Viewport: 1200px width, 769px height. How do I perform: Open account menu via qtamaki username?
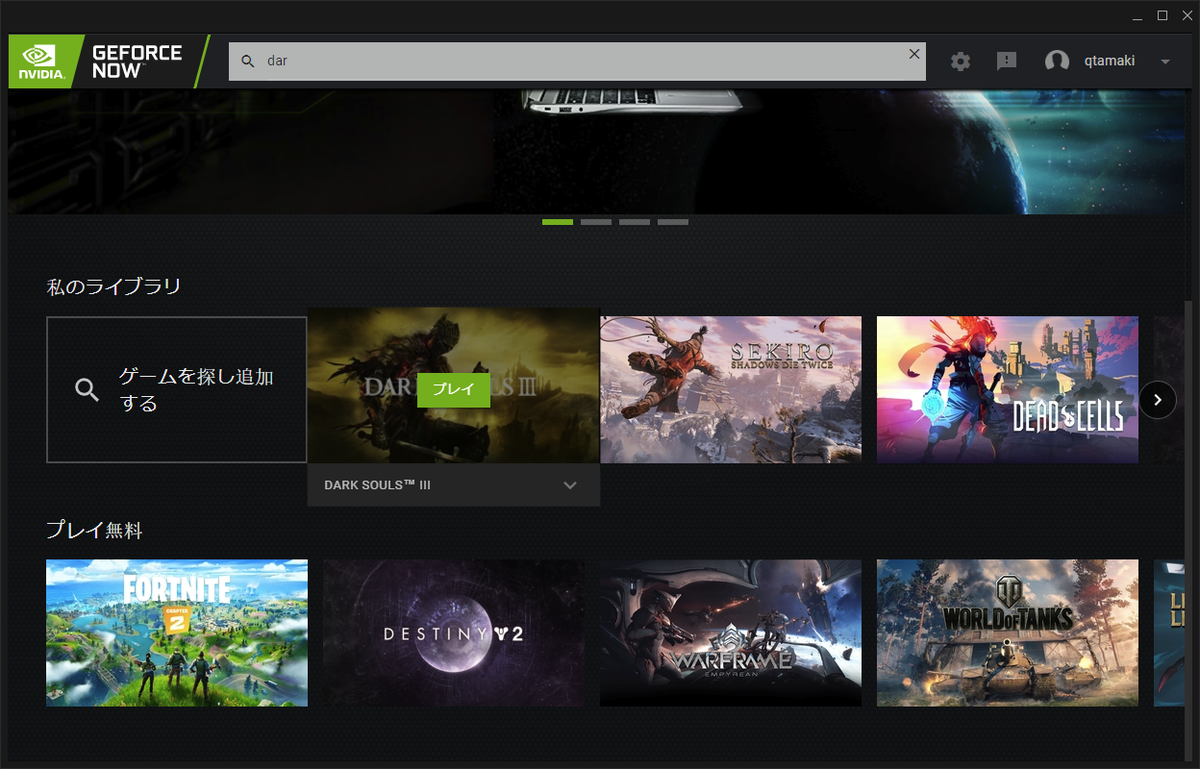coord(1109,61)
